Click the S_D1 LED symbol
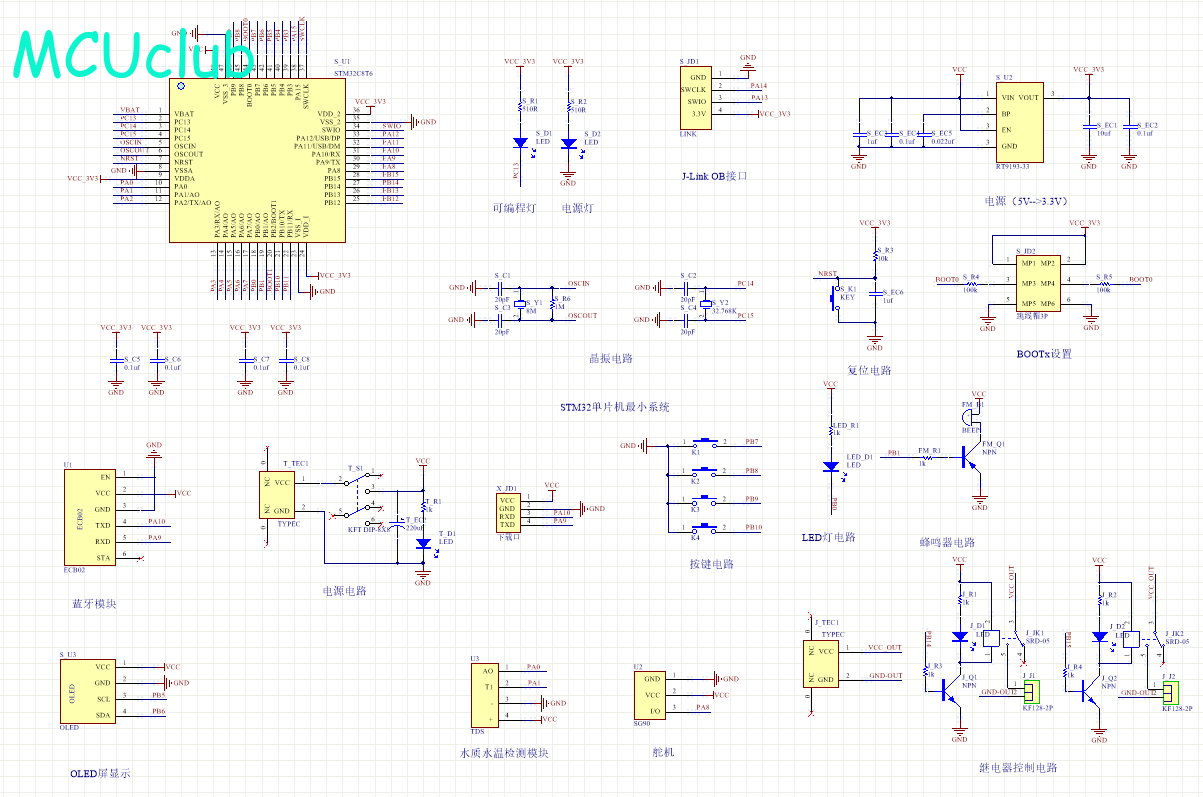 [520, 143]
